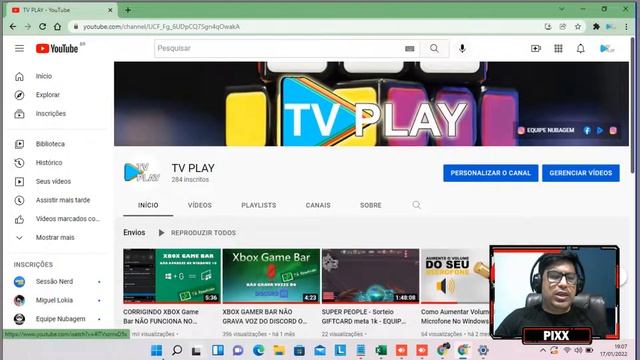Viewport: 640px width, 360px height.
Task: Open the Instagram icon at banner's right end
Action: pos(613,131)
